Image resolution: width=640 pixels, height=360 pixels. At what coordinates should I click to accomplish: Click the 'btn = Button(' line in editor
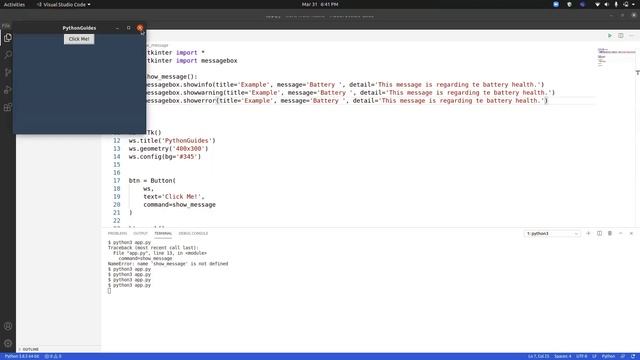[x=152, y=180]
